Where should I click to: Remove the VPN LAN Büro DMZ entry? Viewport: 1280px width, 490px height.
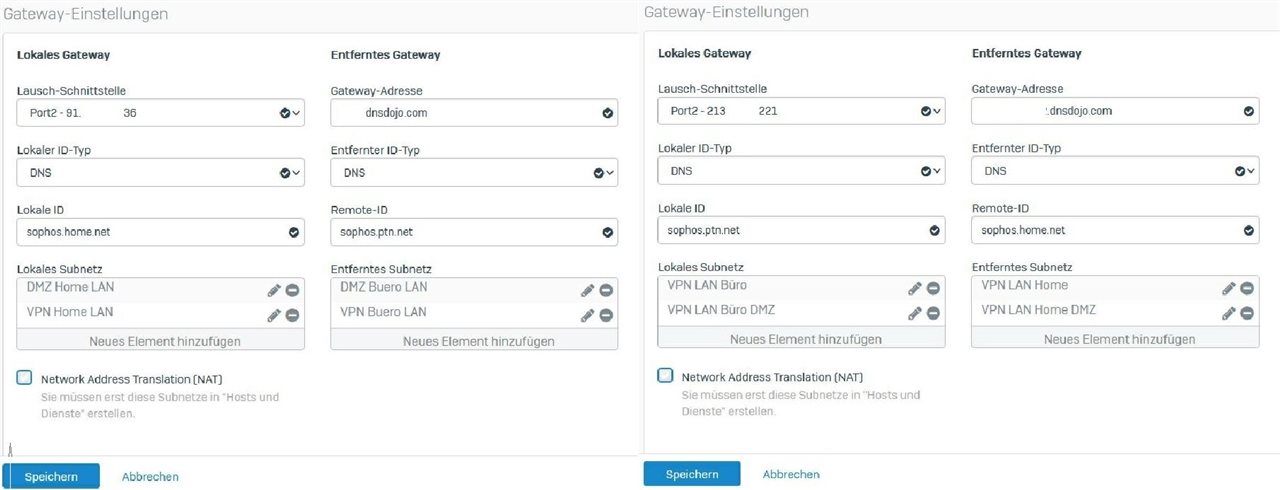(933, 313)
